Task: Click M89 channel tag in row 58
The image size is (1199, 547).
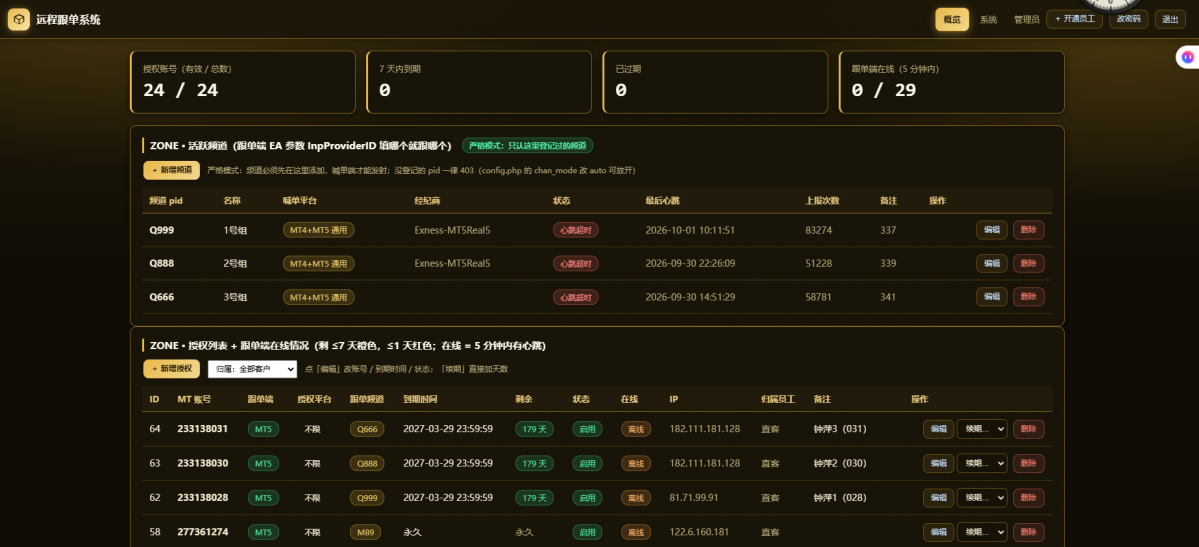Action: click(x=366, y=532)
